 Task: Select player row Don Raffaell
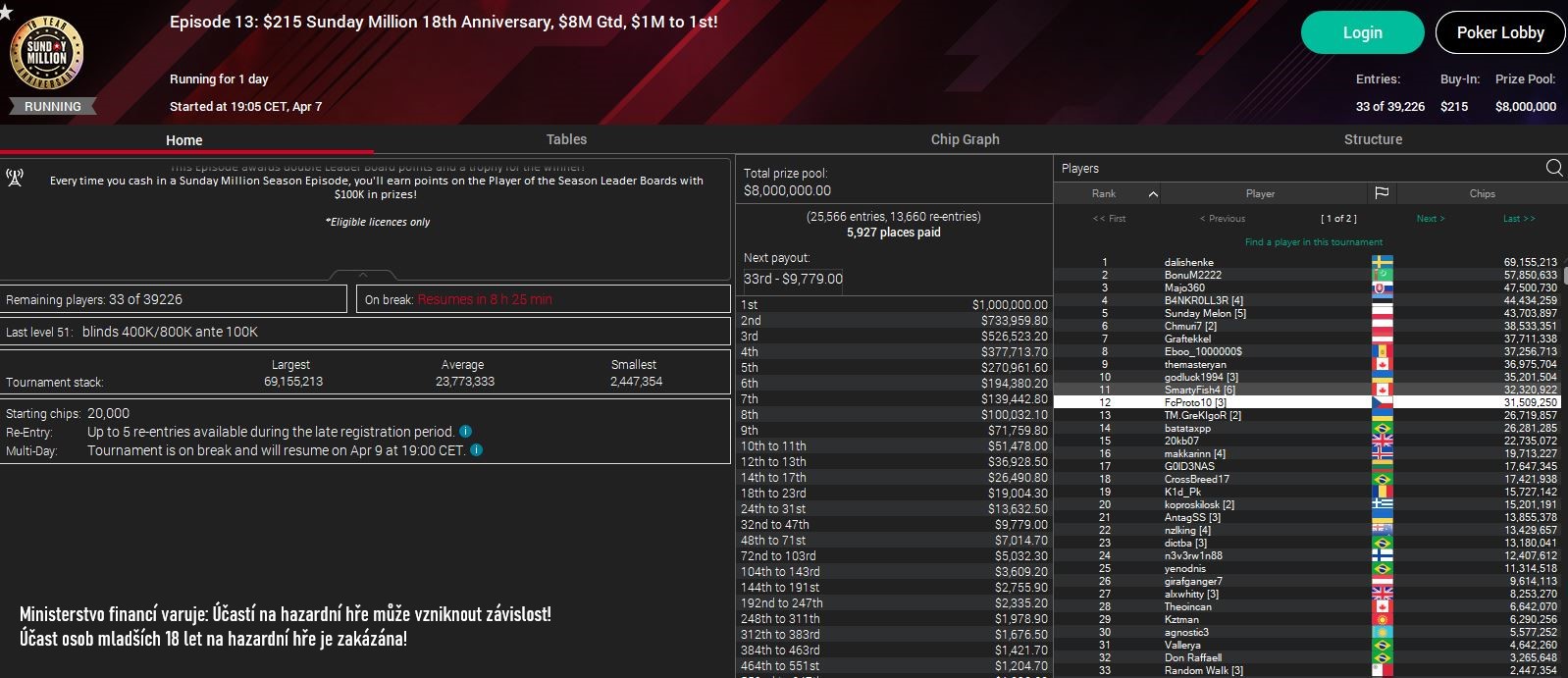click(1306, 657)
